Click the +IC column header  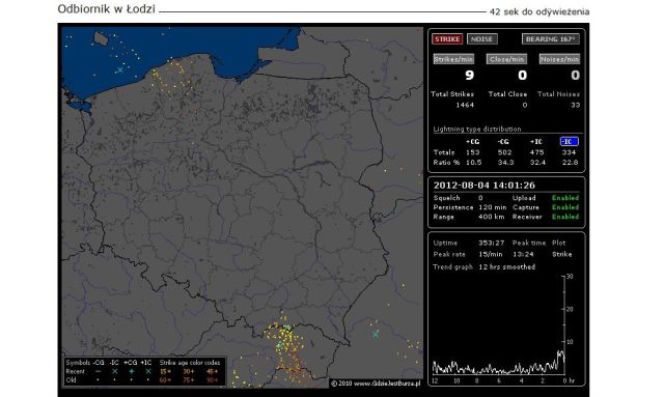pyautogui.click(x=536, y=142)
